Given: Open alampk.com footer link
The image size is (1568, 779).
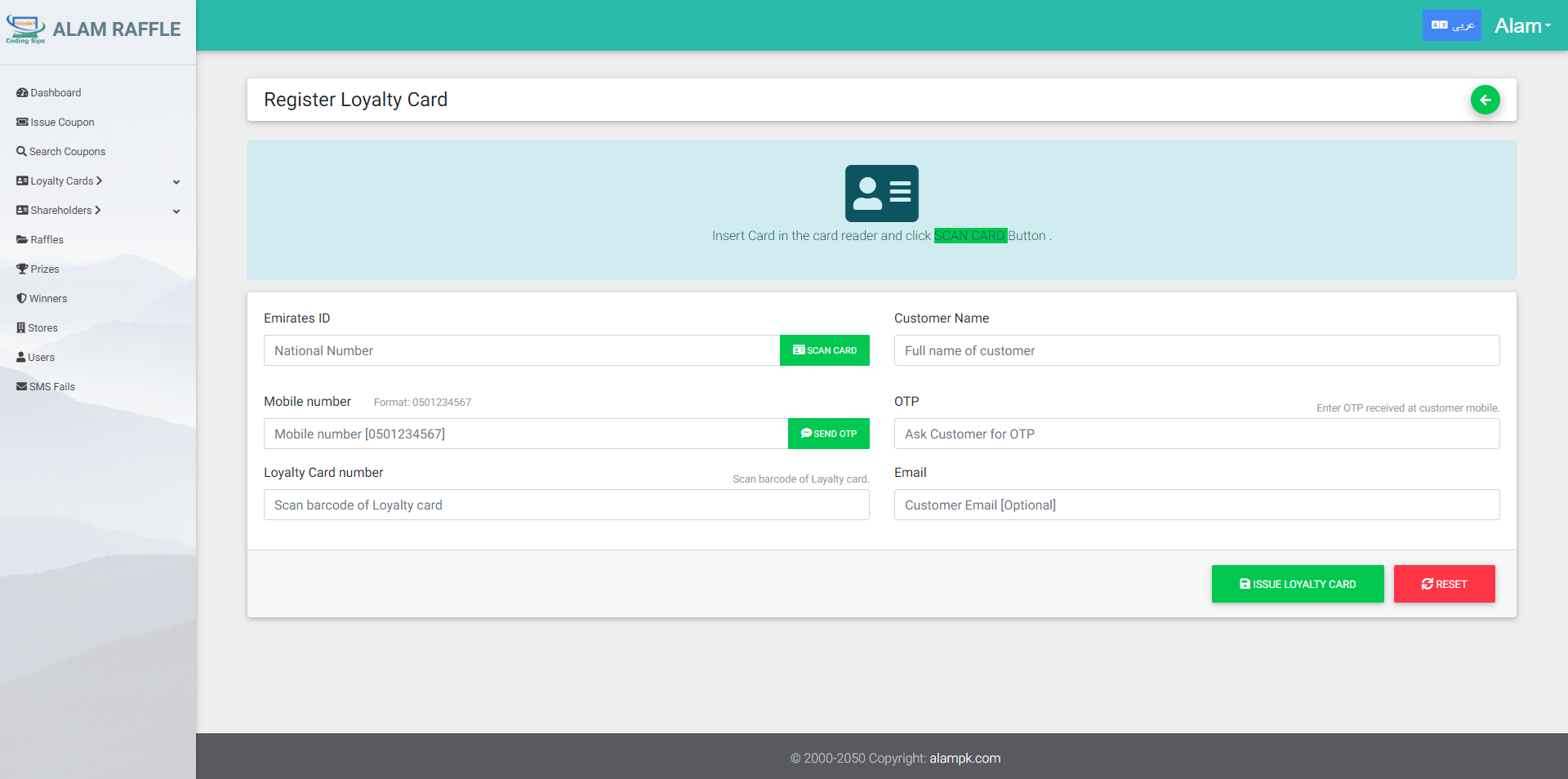Looking at the screenshot, I should pyautogui.click(x=964, y=759).
